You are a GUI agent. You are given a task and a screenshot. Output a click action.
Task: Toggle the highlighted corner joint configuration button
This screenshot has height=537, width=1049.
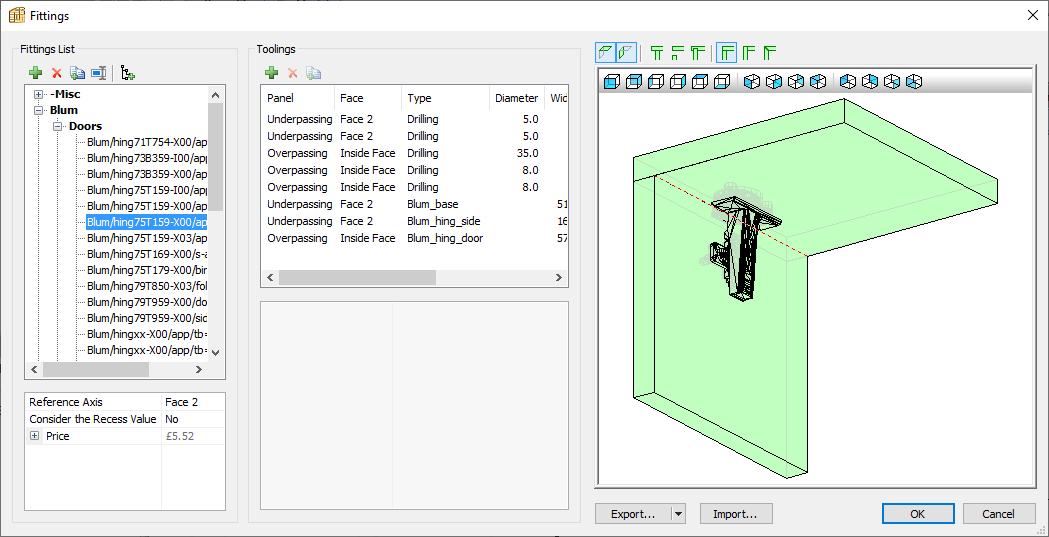727,51
